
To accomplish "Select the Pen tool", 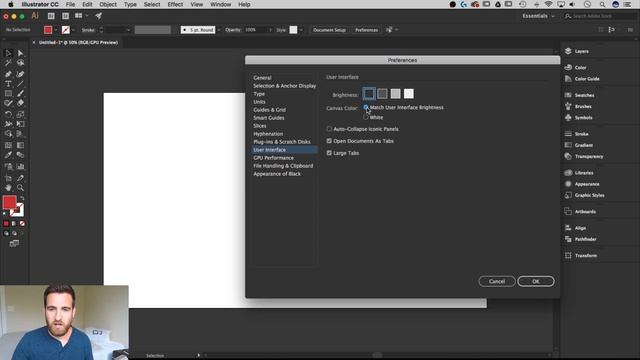I will 8,74.
